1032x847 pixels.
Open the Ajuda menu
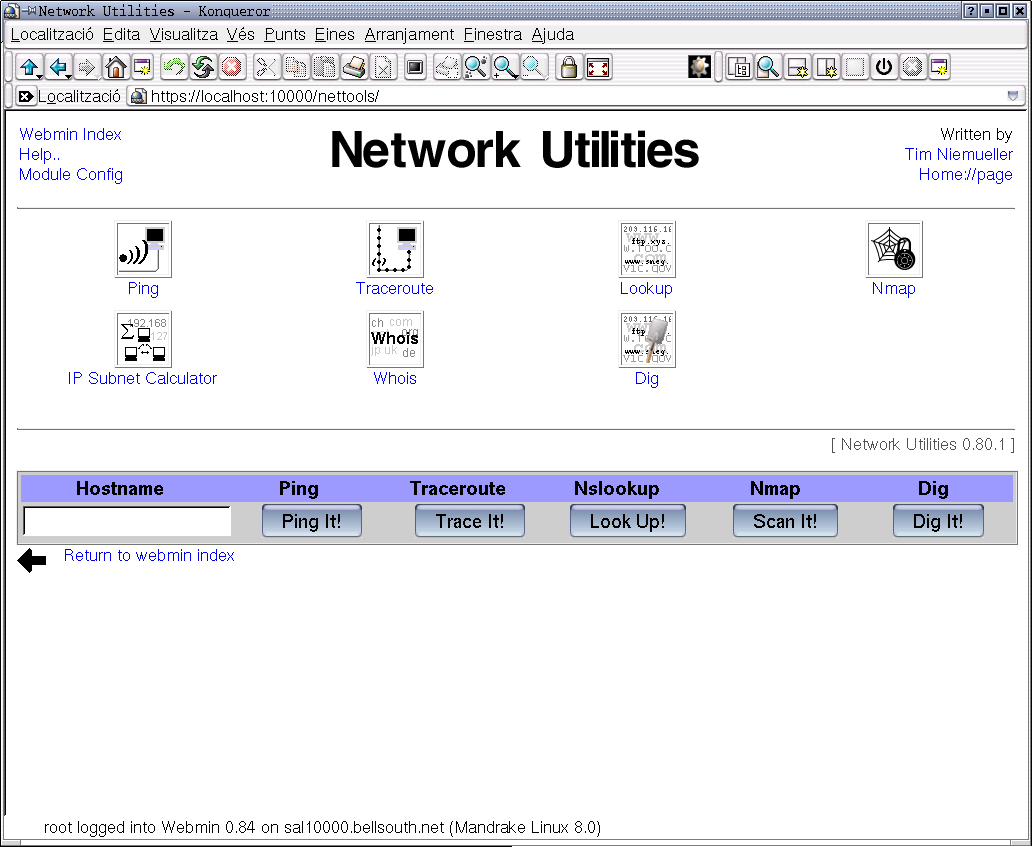(553, 34)
